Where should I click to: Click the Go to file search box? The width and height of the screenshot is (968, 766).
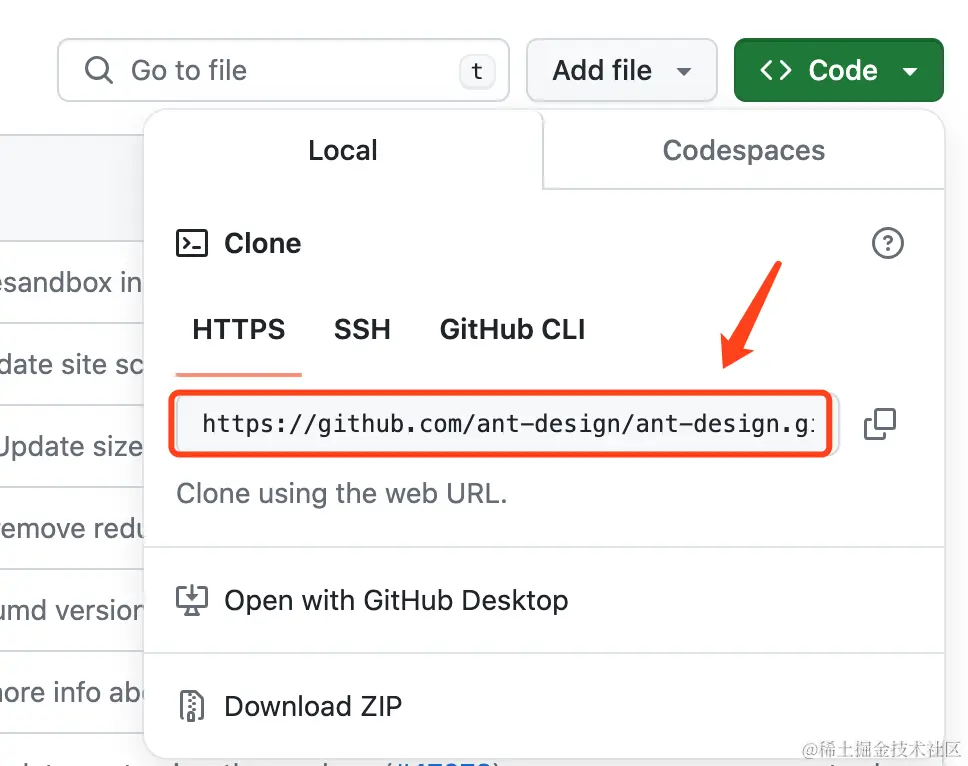pos(280,70)
